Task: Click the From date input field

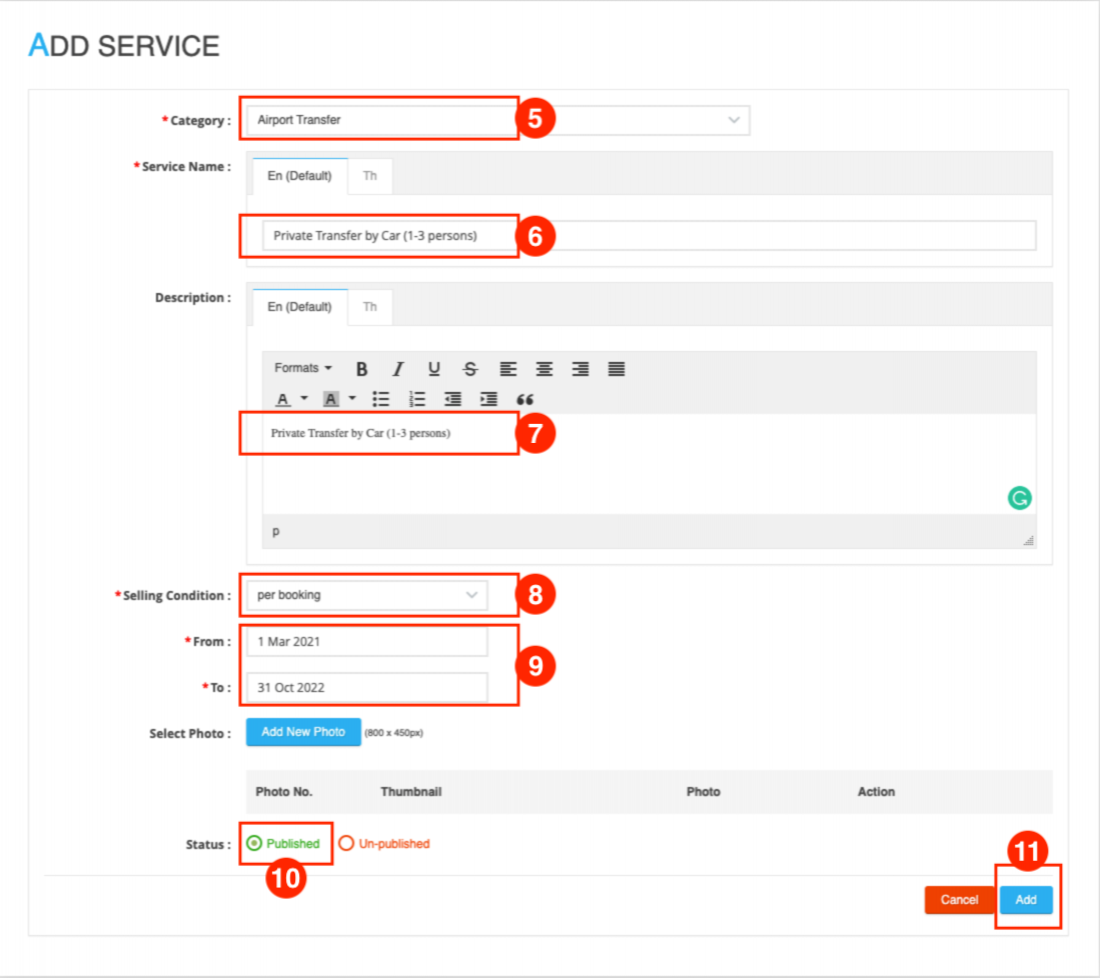Action: click(x=367, y=642)
